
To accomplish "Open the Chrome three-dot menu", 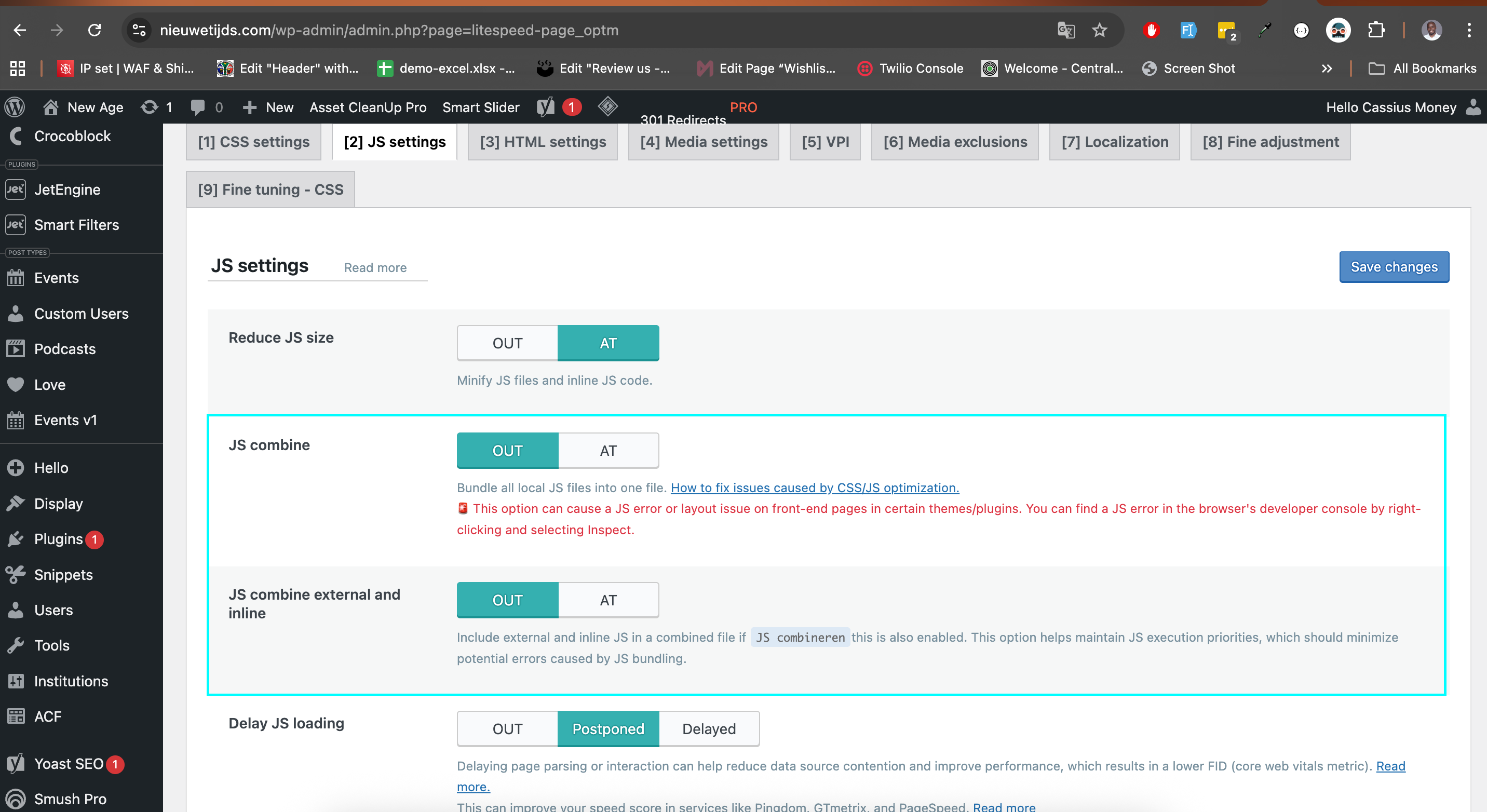I will pyautogui.click(x=1468, y=30).
